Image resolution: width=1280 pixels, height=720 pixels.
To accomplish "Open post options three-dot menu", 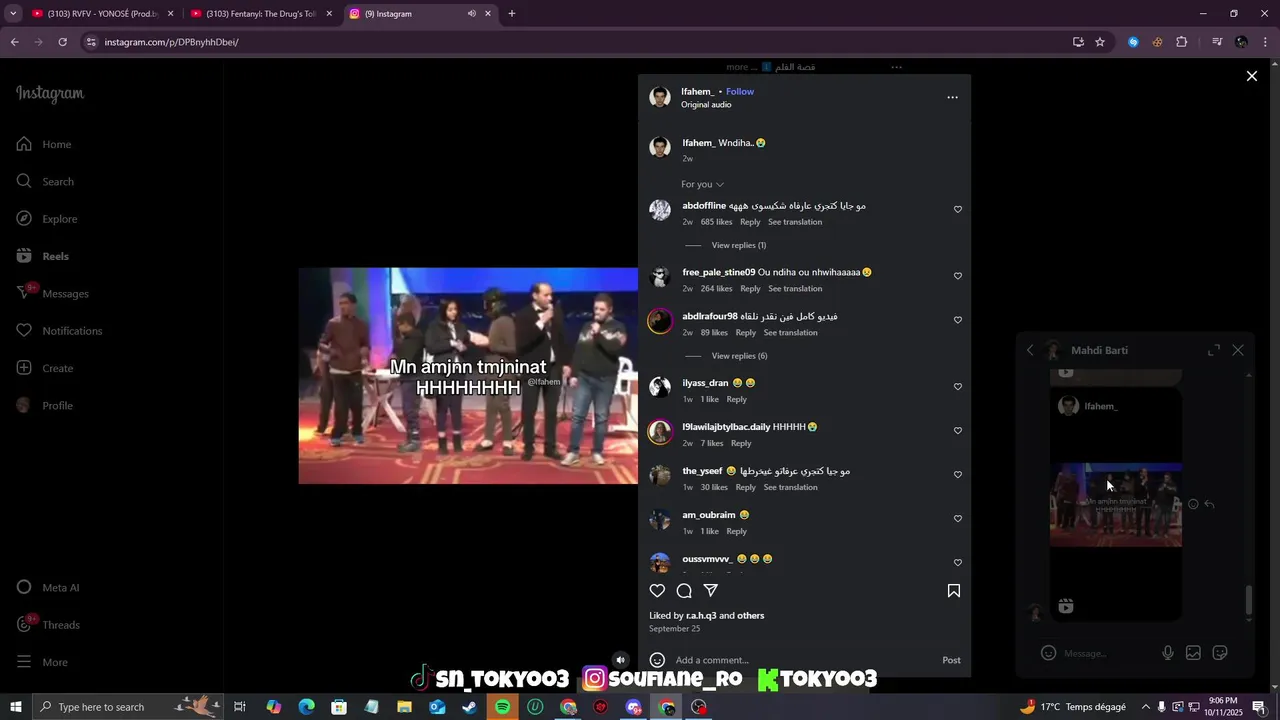I will pyautogui.click(x=952, y=97).
